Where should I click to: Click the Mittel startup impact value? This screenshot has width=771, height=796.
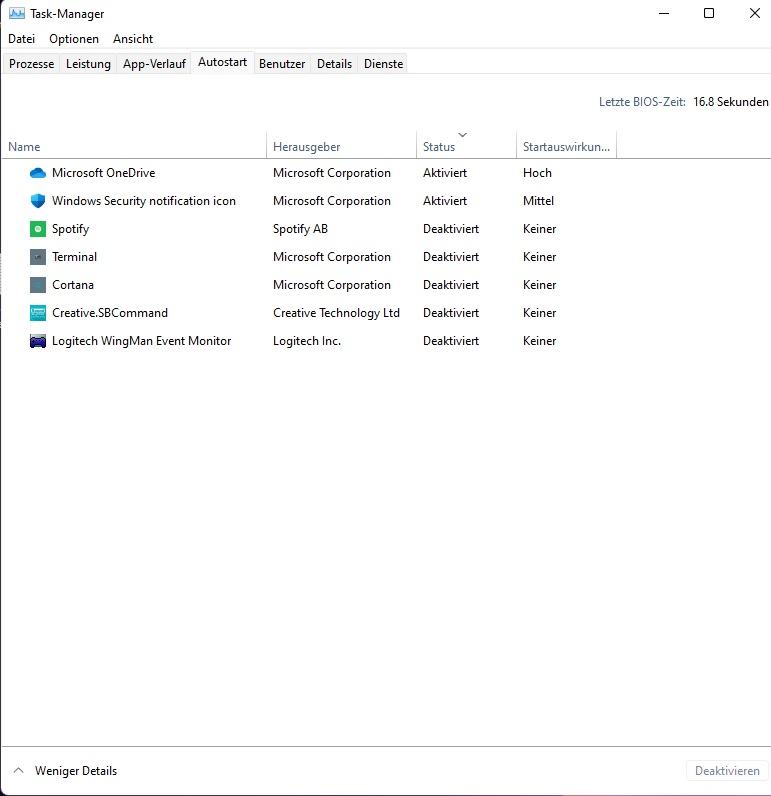[538, 201]
